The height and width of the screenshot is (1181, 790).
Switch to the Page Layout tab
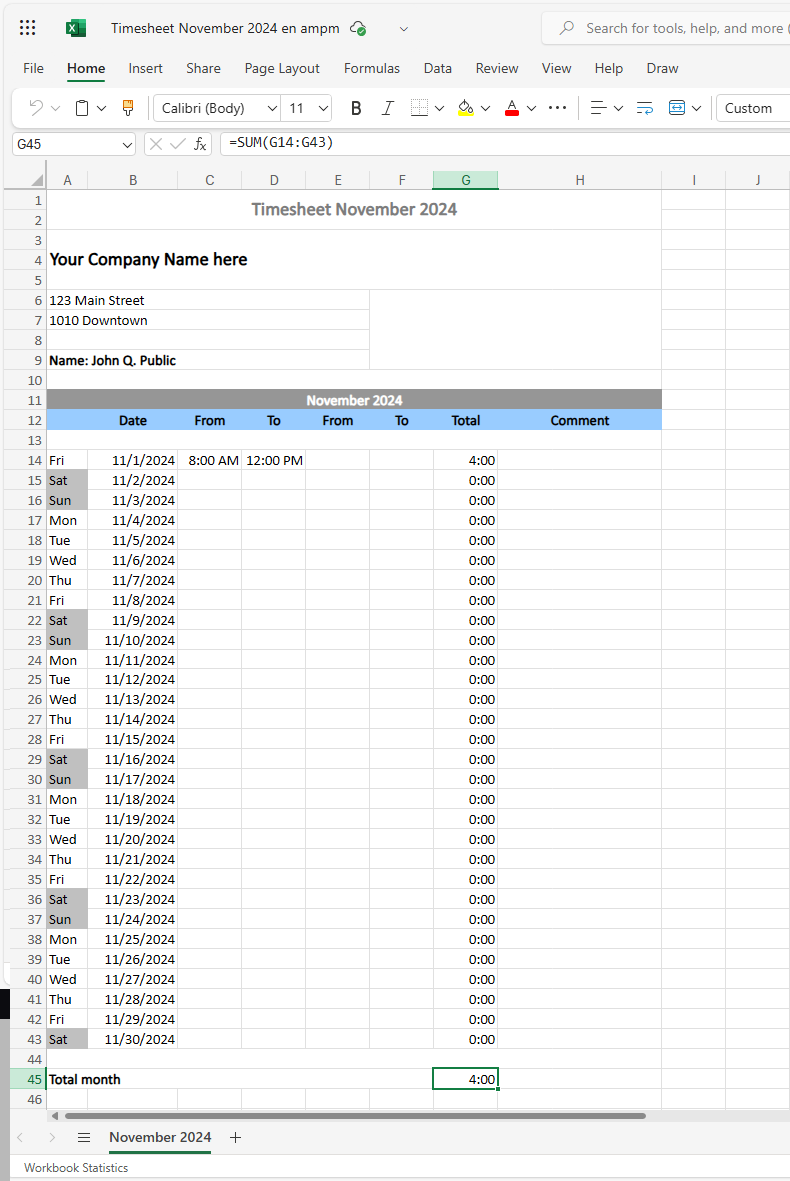coord(282,68)
